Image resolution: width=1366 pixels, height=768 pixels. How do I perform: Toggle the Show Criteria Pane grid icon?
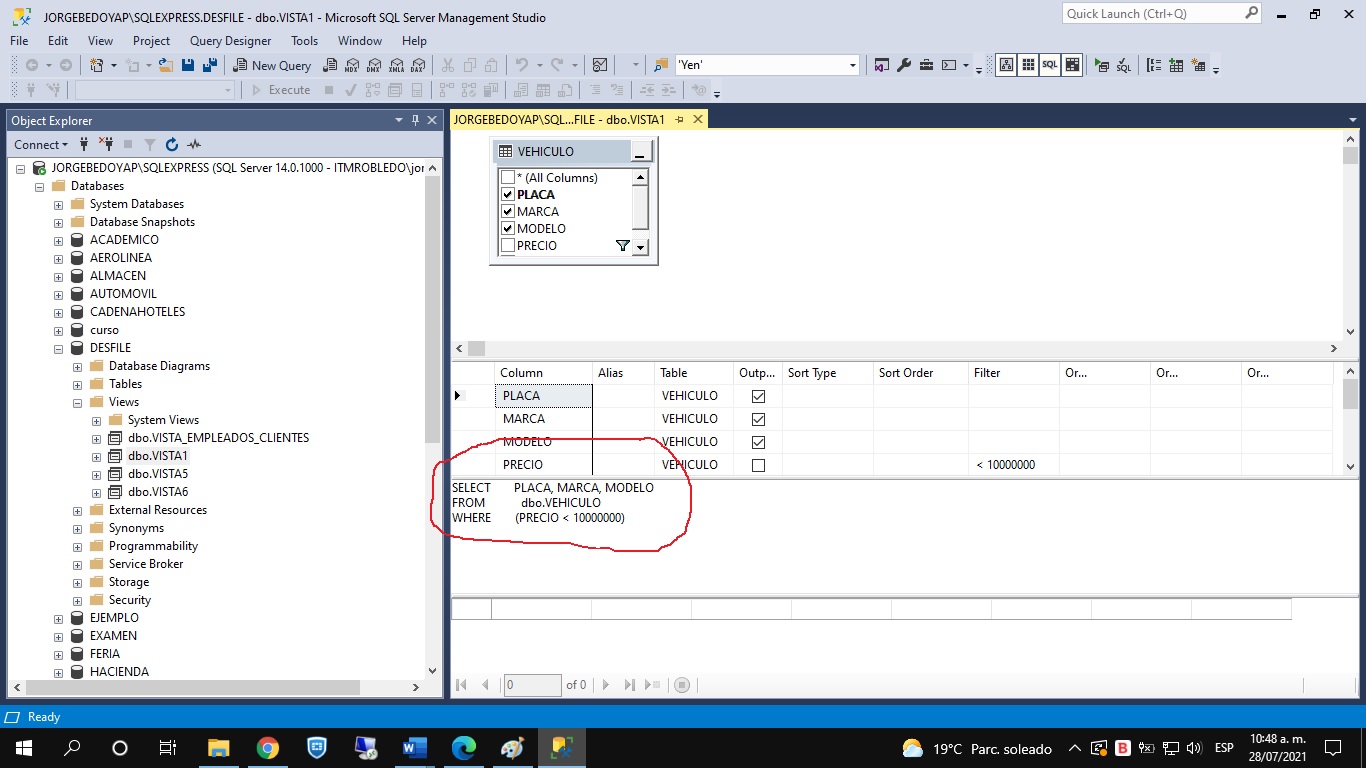coord(1028,65)
